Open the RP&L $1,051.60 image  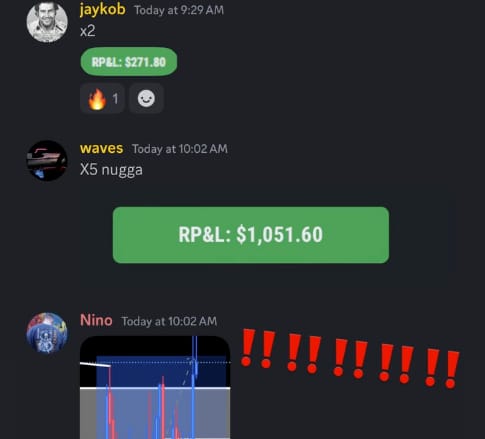coord(251,235)
